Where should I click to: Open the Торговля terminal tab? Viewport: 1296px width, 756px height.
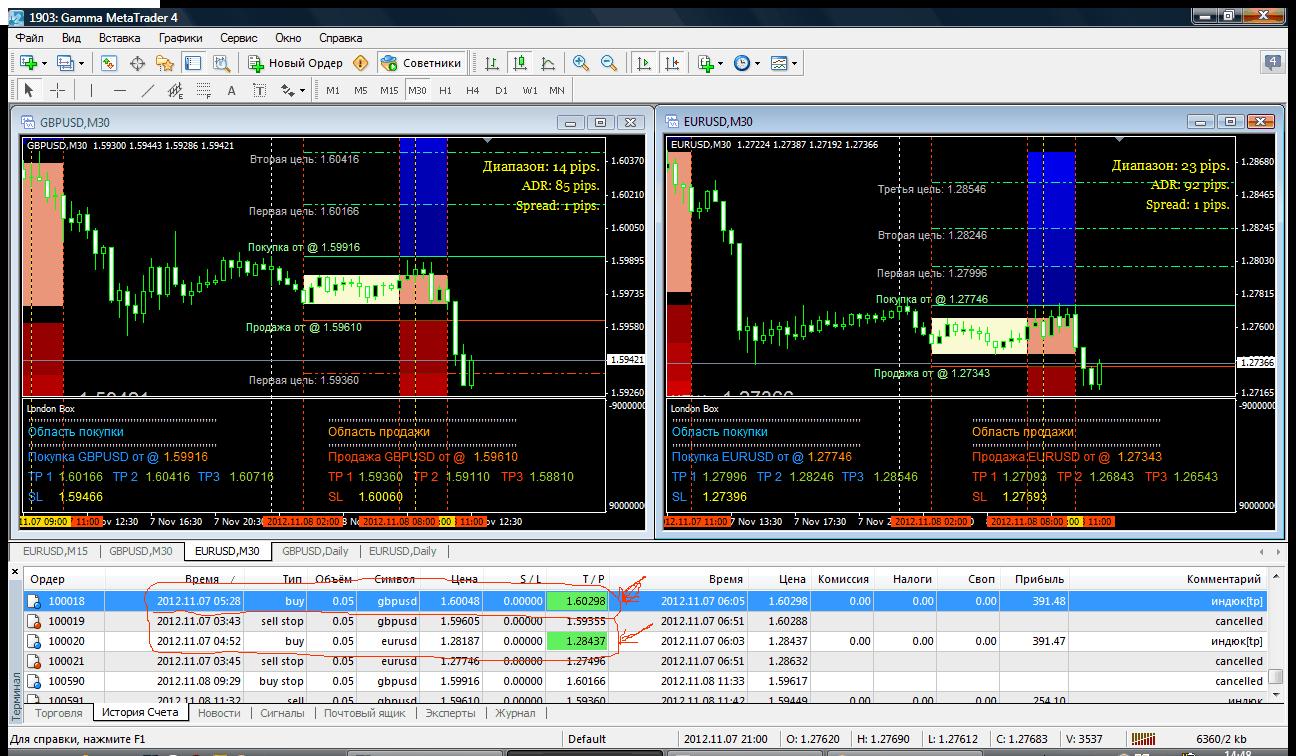[x=59, y=713]
